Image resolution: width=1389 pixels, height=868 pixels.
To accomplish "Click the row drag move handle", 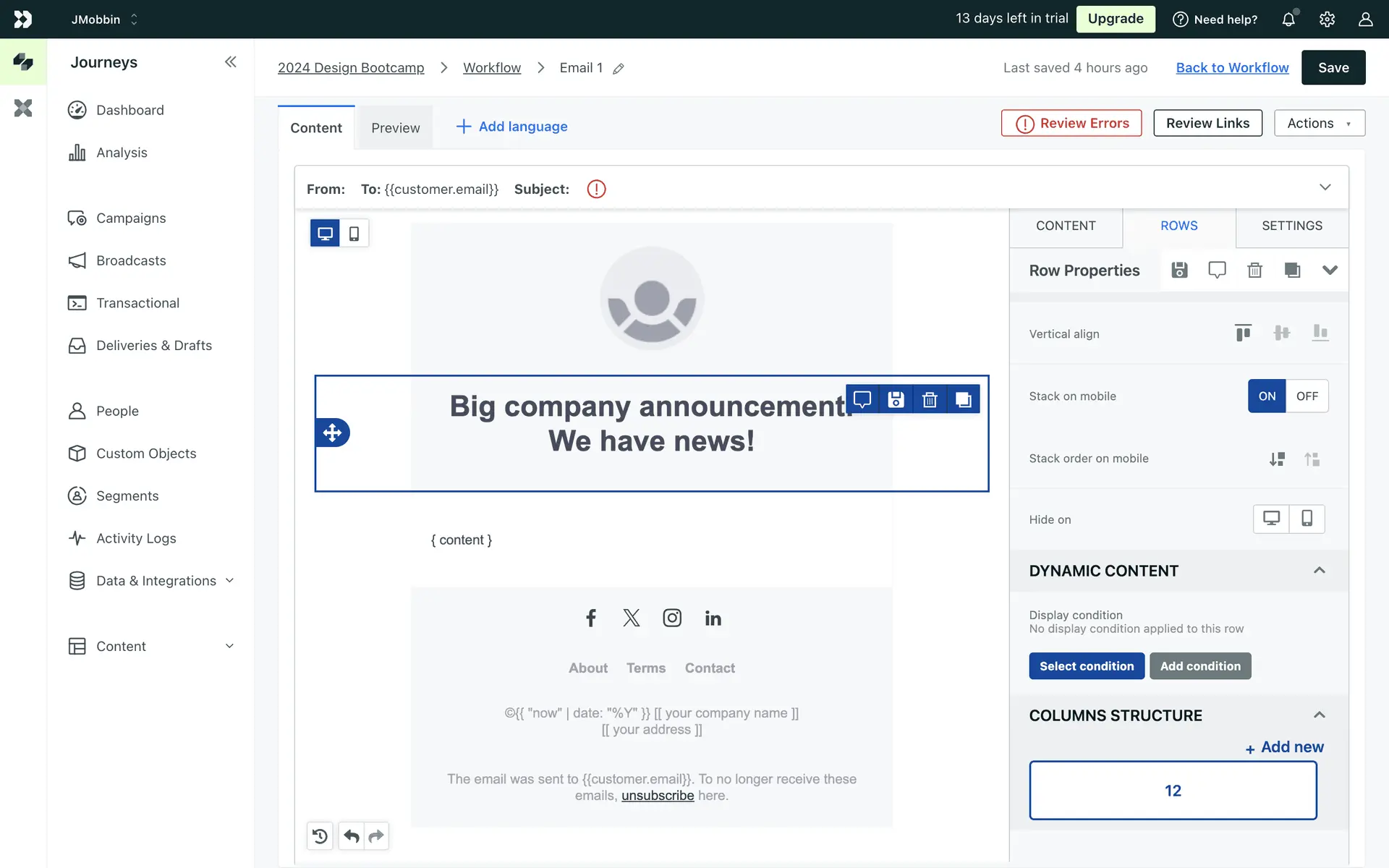I will pos(332,433).
